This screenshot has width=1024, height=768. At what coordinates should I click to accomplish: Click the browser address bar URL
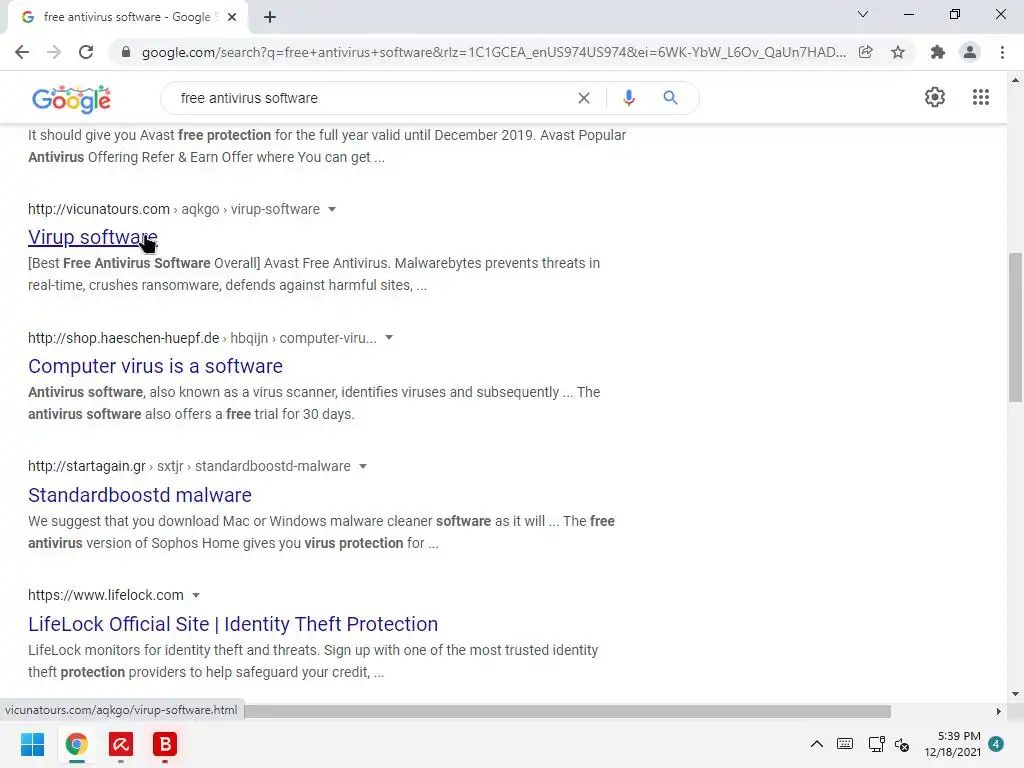(494, 52)
